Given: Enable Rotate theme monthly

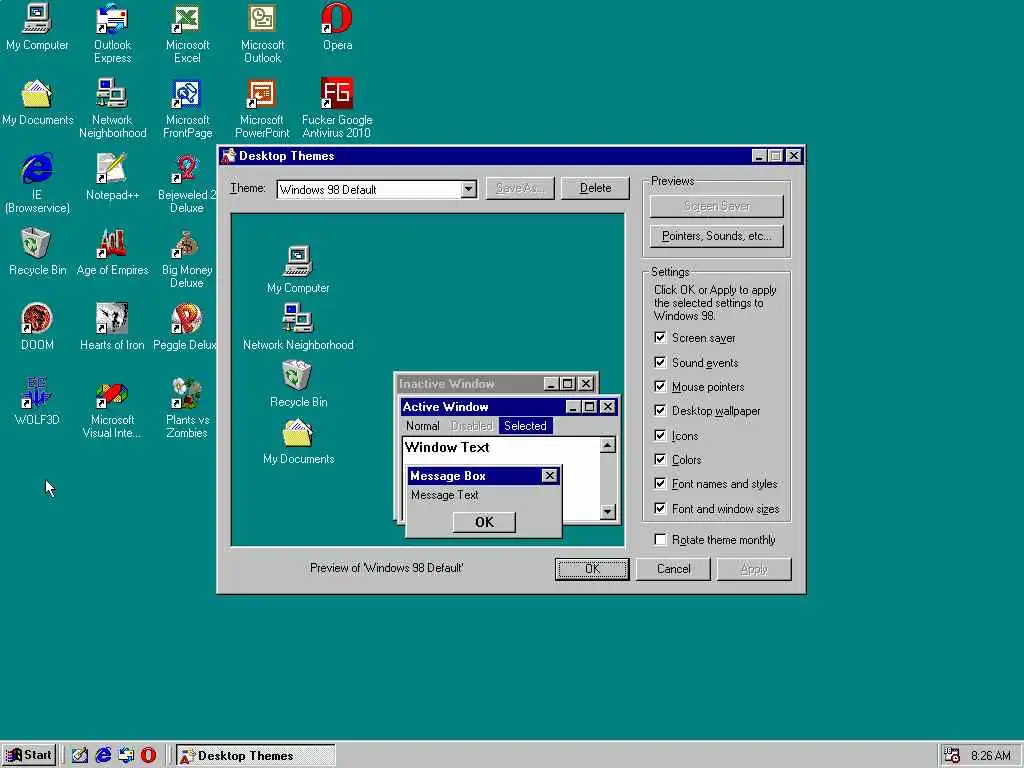Looking at the screenshot, I should (x=660, y=539).
